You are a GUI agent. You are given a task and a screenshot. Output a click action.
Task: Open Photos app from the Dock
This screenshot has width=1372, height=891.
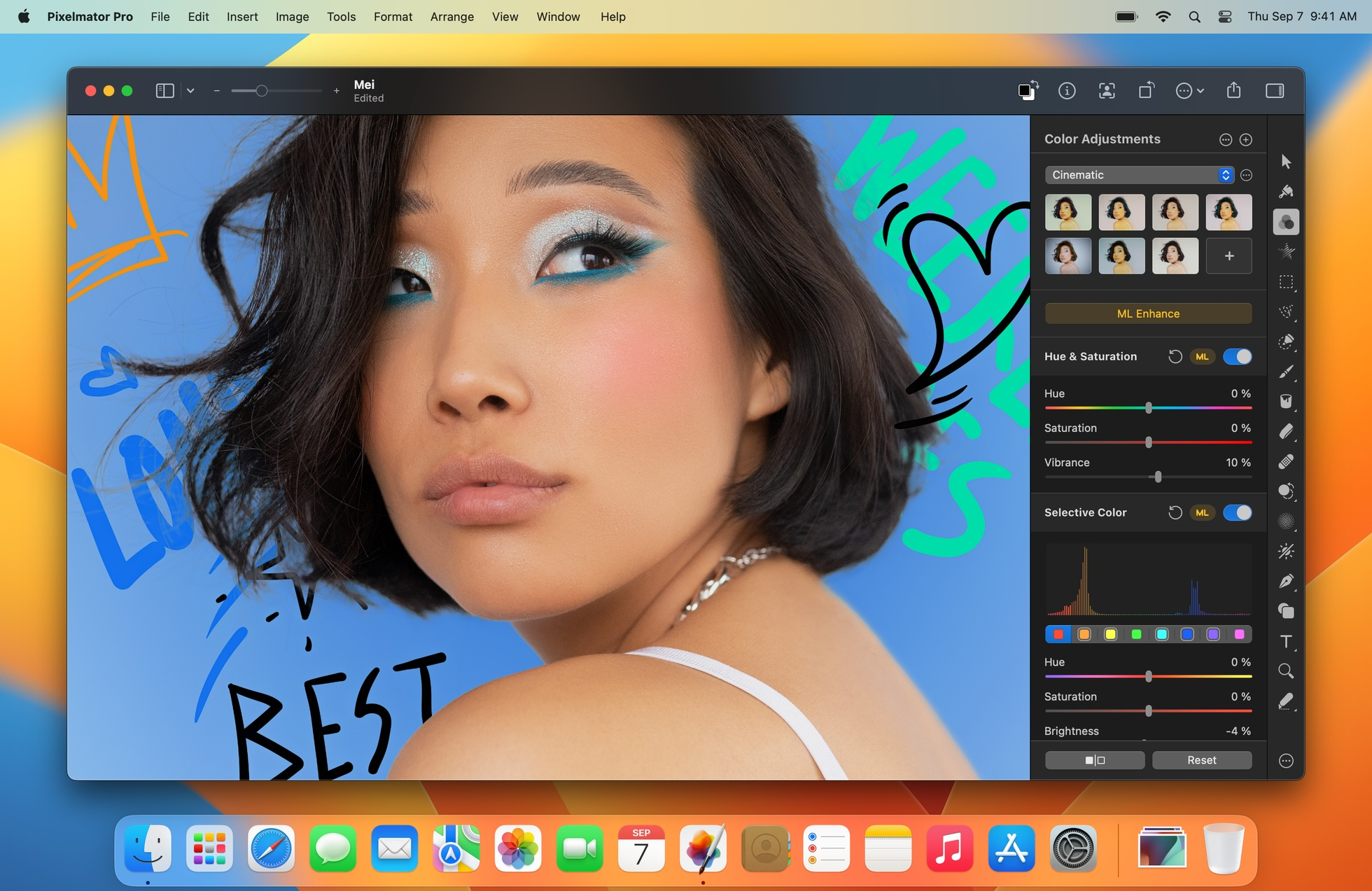tap(518, 848)
